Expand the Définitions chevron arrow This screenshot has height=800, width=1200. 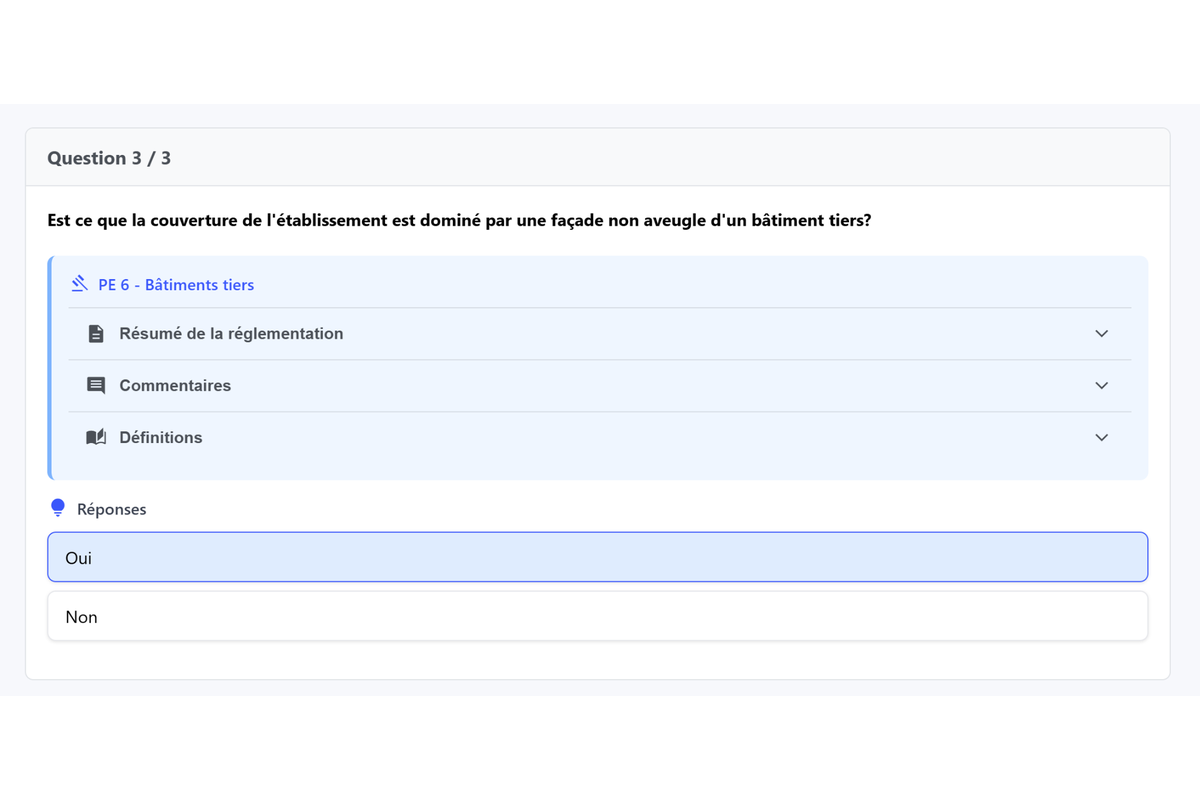(x=1101, y=438)
